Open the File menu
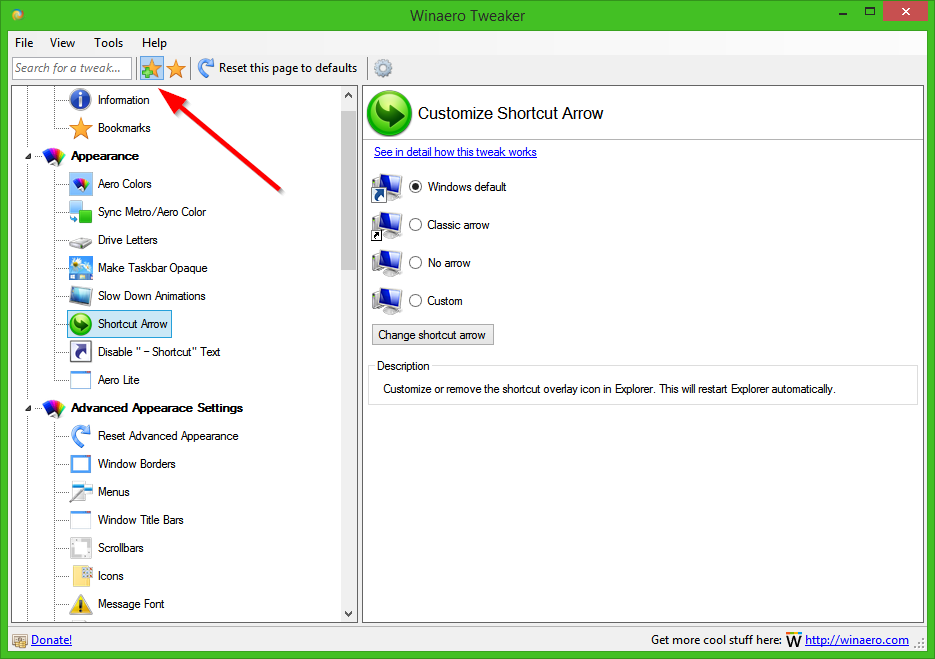The width and height of the screenshot is (935, 659). pos(24,43)
